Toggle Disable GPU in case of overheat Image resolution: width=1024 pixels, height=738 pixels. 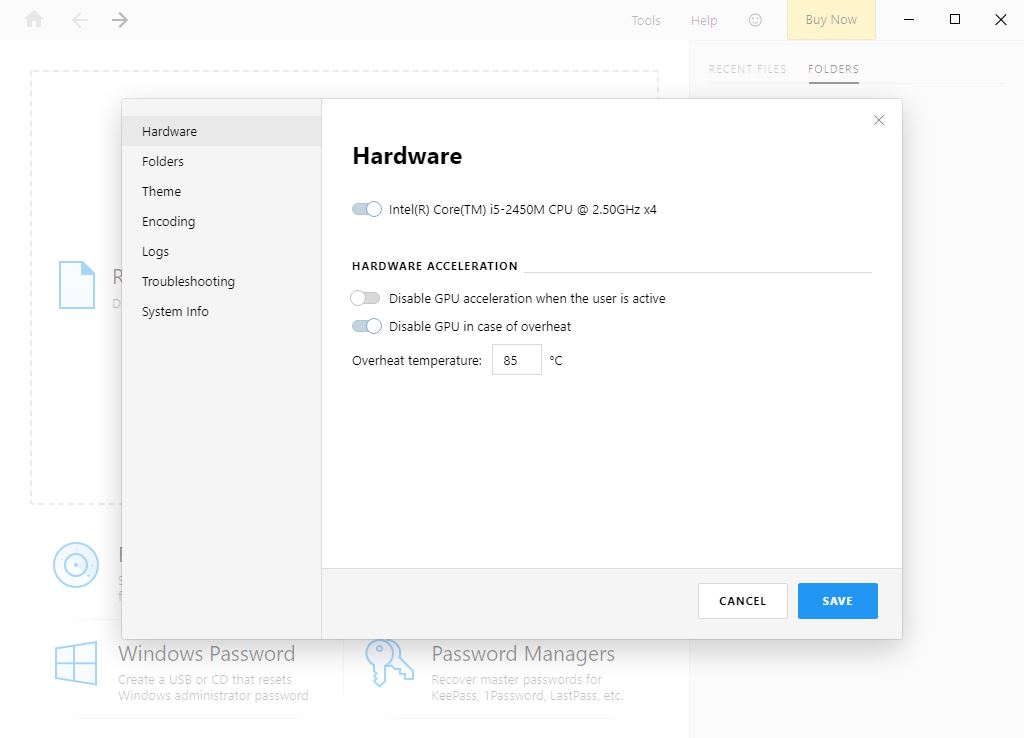click(366, 326)
